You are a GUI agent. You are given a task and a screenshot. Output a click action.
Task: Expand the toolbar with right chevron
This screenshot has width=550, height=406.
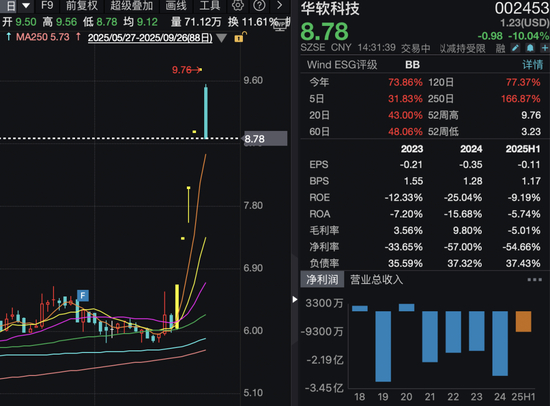click(280, 5)
